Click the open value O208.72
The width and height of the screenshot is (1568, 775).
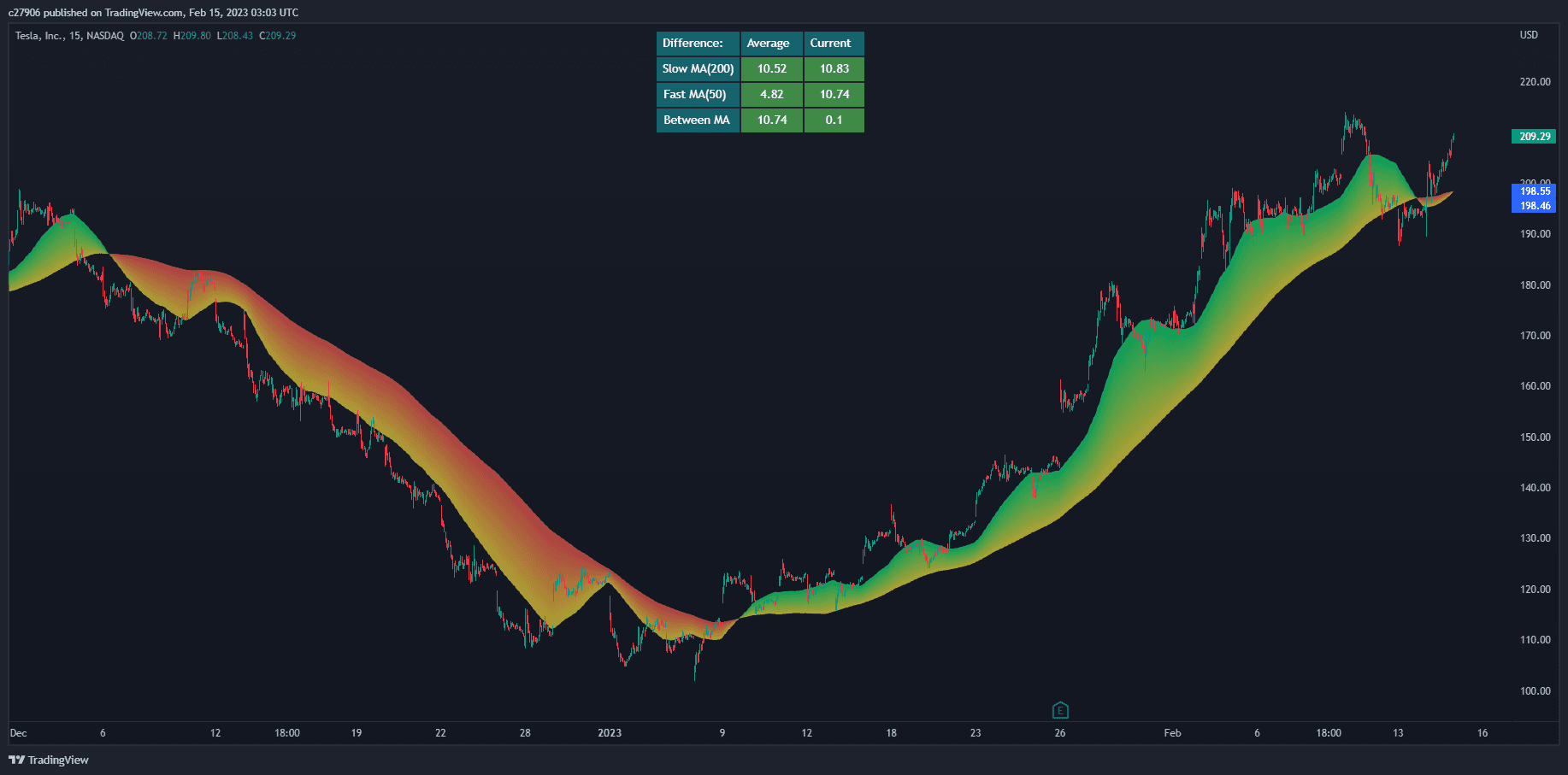click(149, 36)
